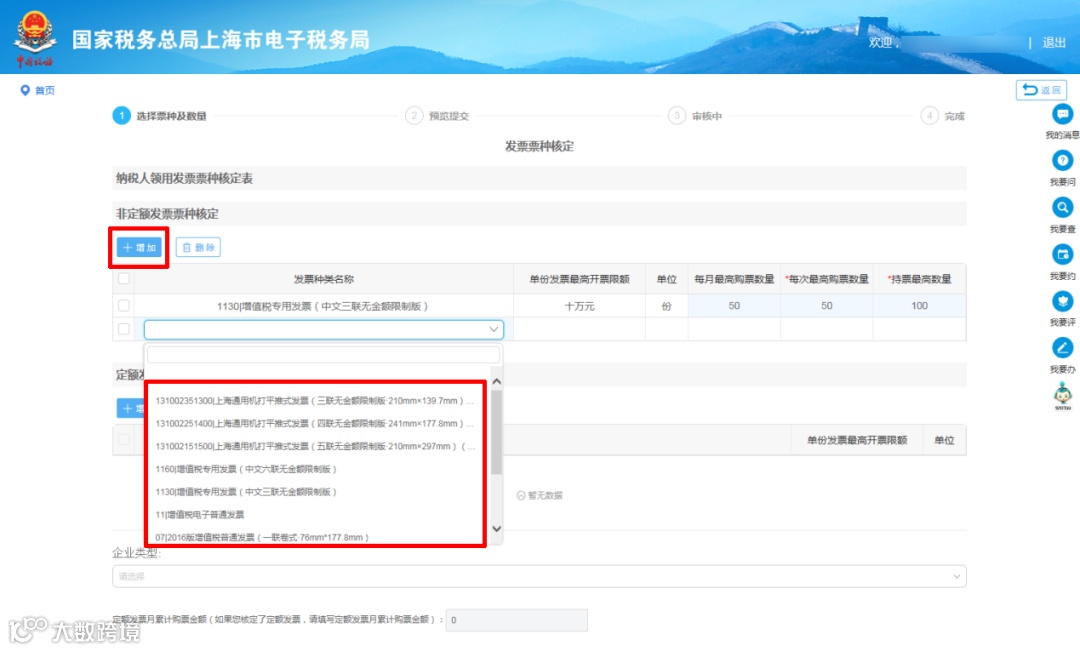Click the tax bureau emblem logo
The height and width of the screenshot is (651, 1080).
coord(34,38)
